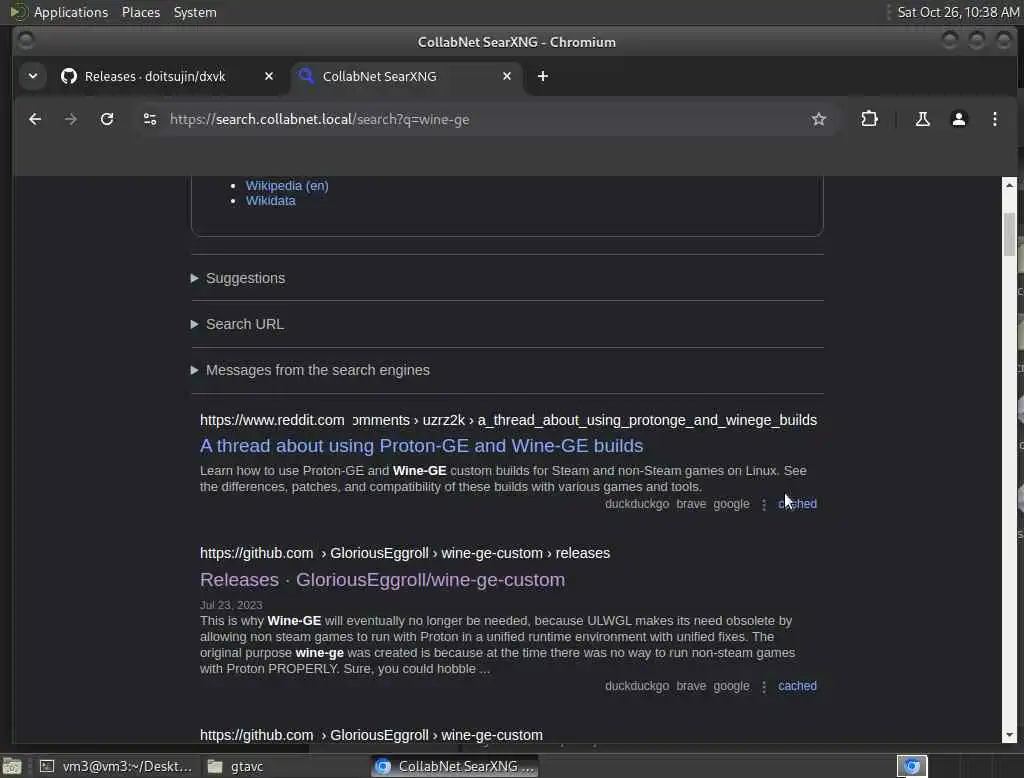Image resolution: width=1024 pixels, height=778 pixels.
Task: Click the reddit.com result URL text
Action: click(x=508, y=420)
